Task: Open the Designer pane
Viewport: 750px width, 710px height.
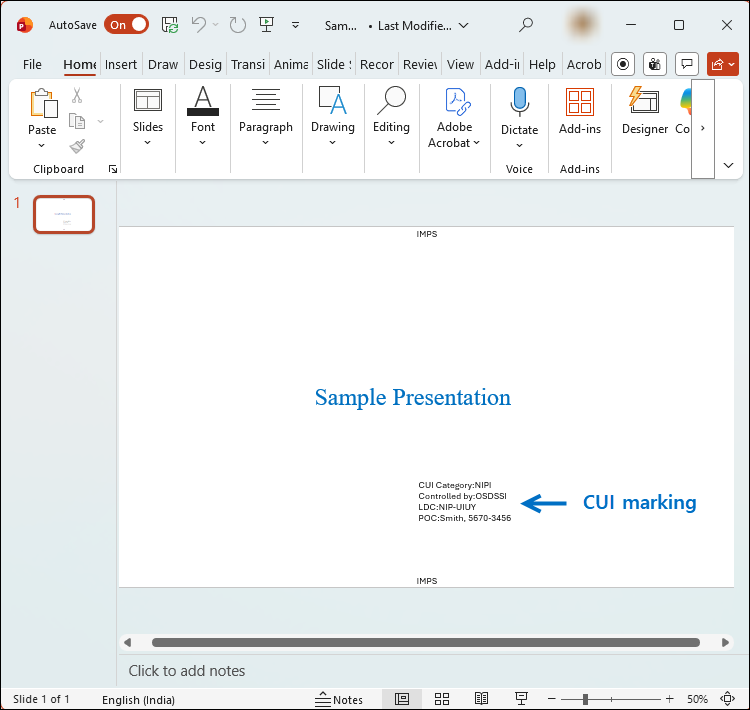Action: [x=644, y=110]
